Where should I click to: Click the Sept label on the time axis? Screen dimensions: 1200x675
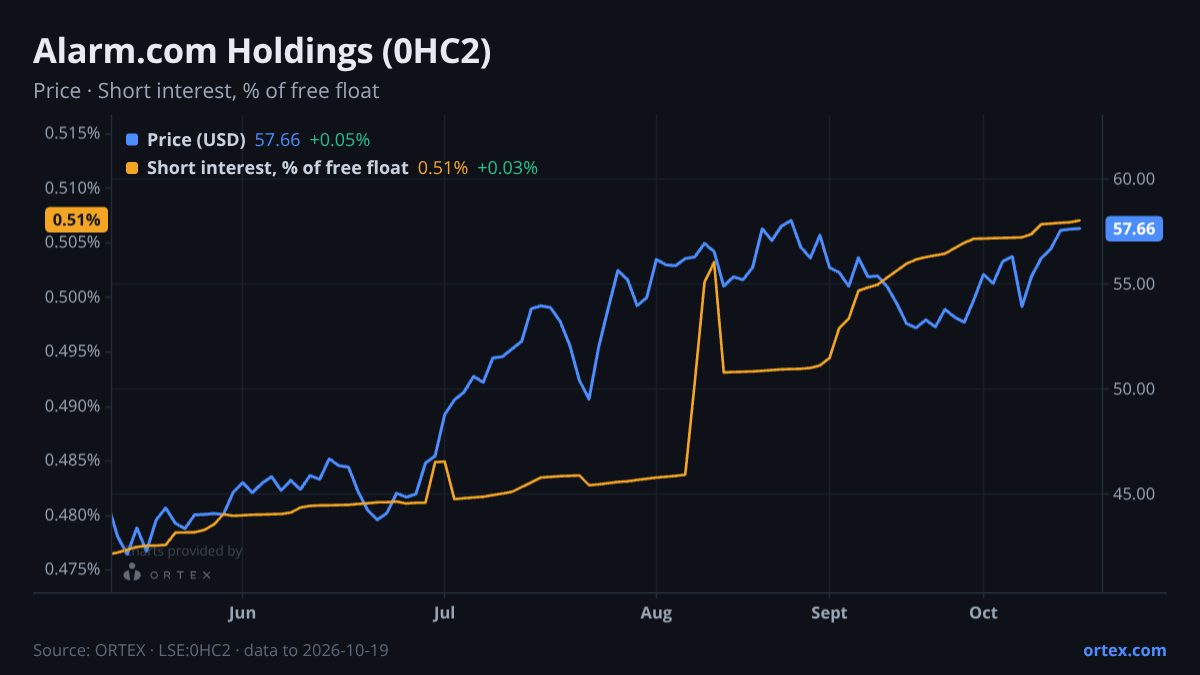coord(829,613)
